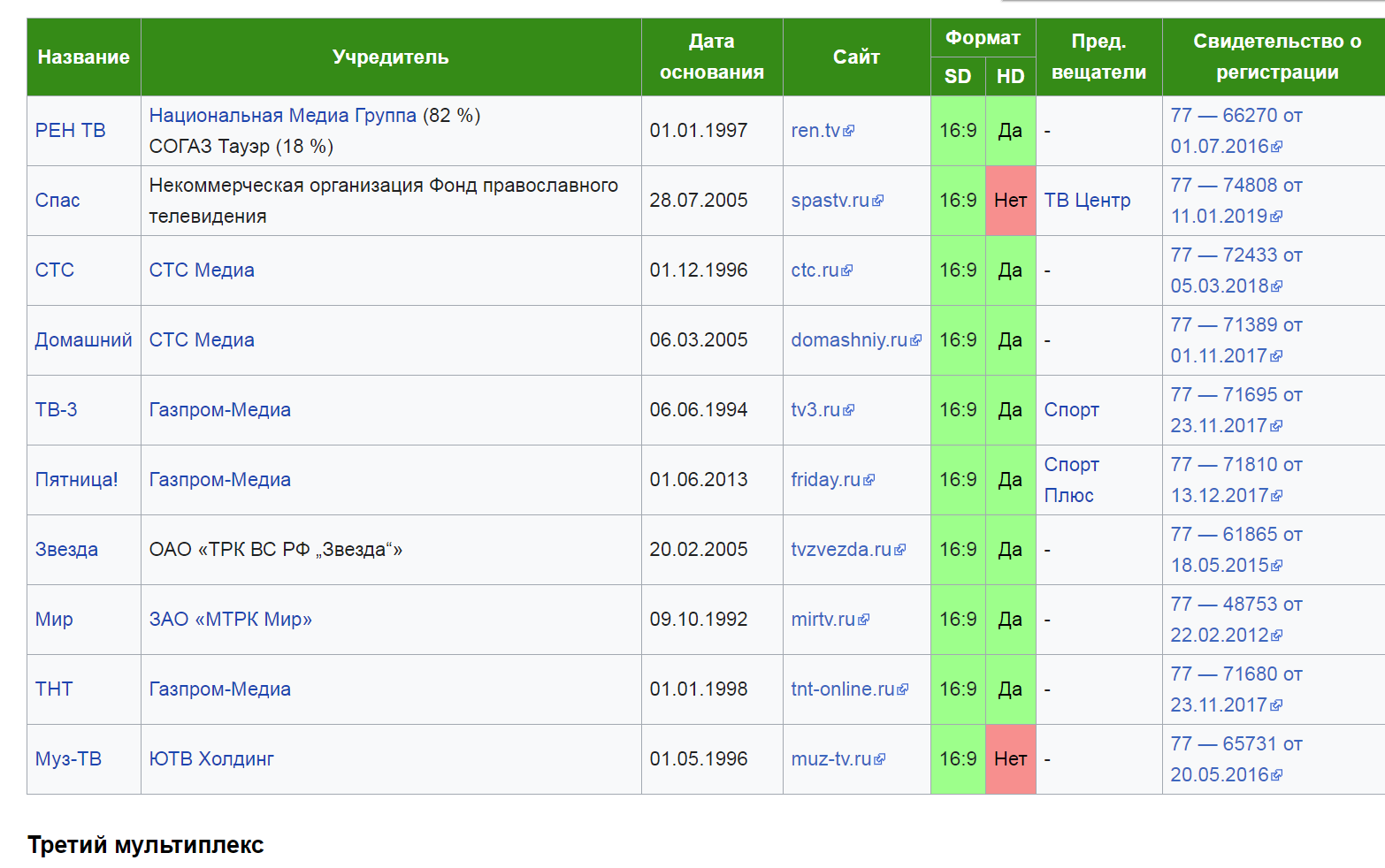Image resolution: width=1385 pixels, height=868 pixels.
Task: Open the ТВ-3 channel link
Action: [57, 410]
